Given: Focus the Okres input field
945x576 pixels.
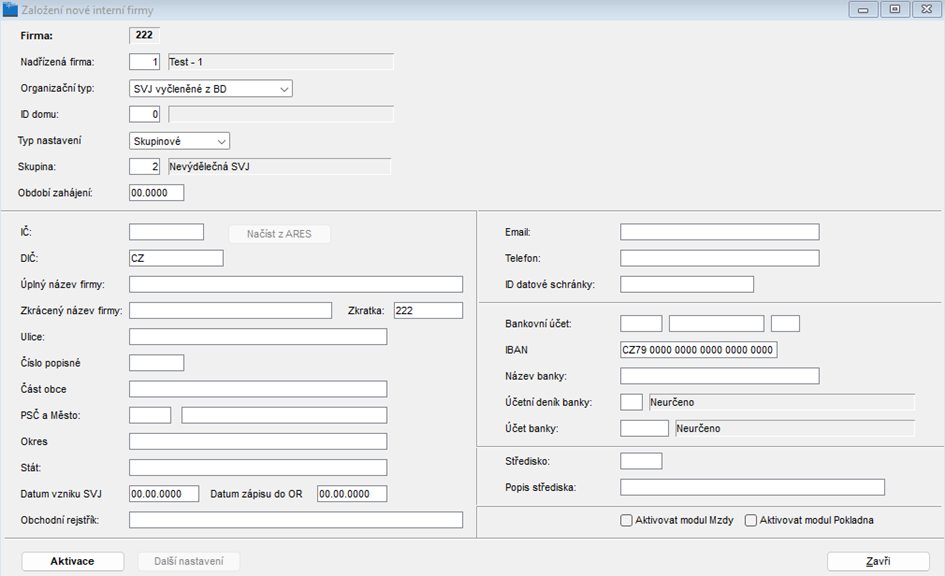Looking at the screenshot, I should point(258,442).
